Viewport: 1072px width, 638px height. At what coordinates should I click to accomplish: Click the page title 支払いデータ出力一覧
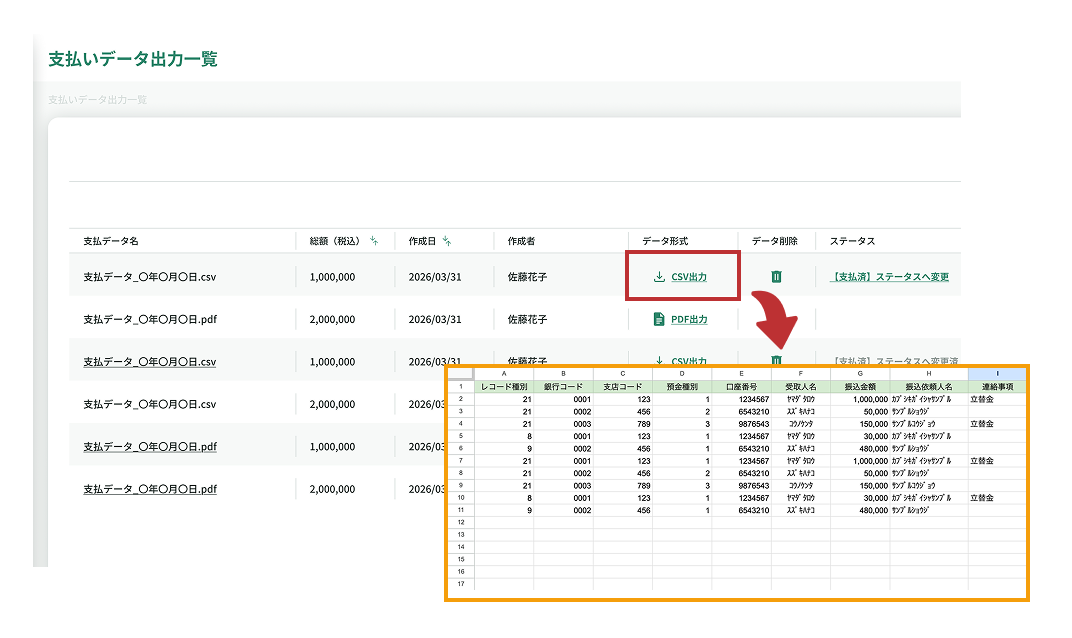click(x=133, y=59)
